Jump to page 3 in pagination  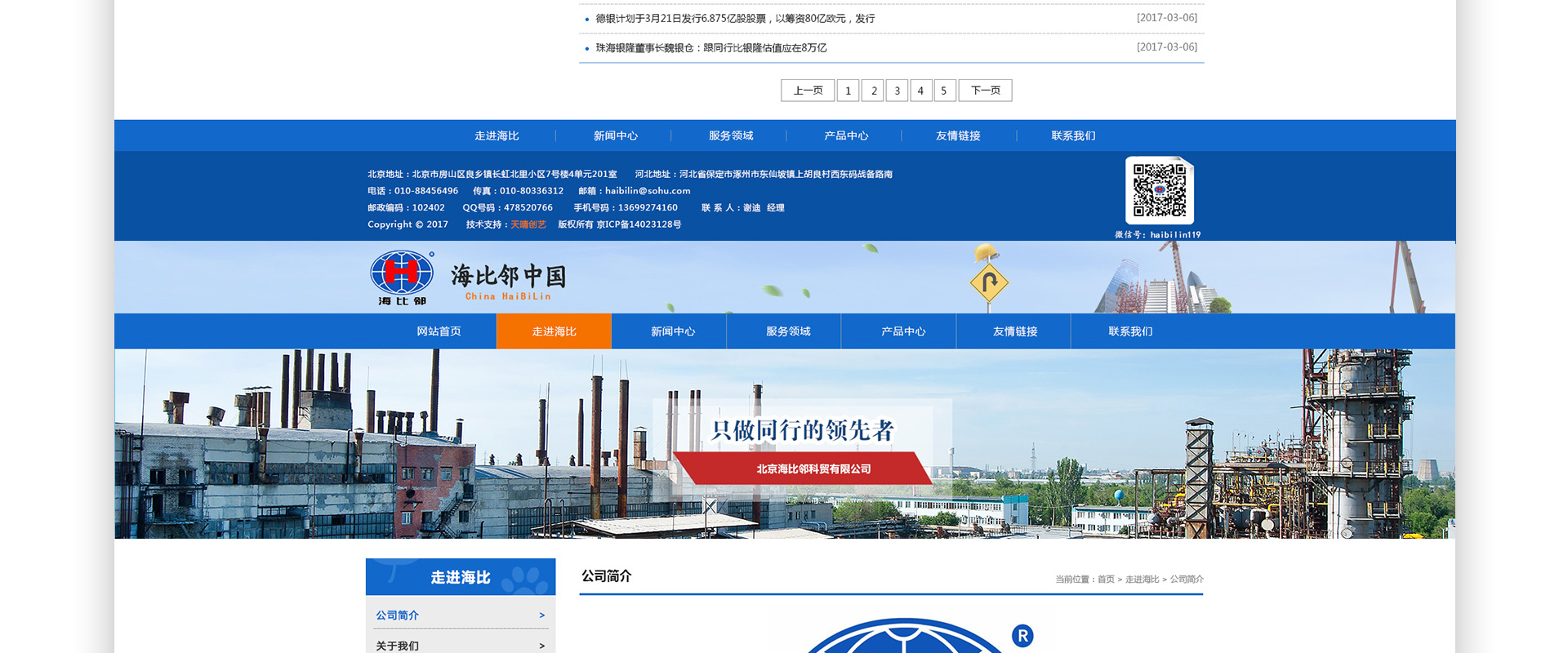click(x=897, y=91)
